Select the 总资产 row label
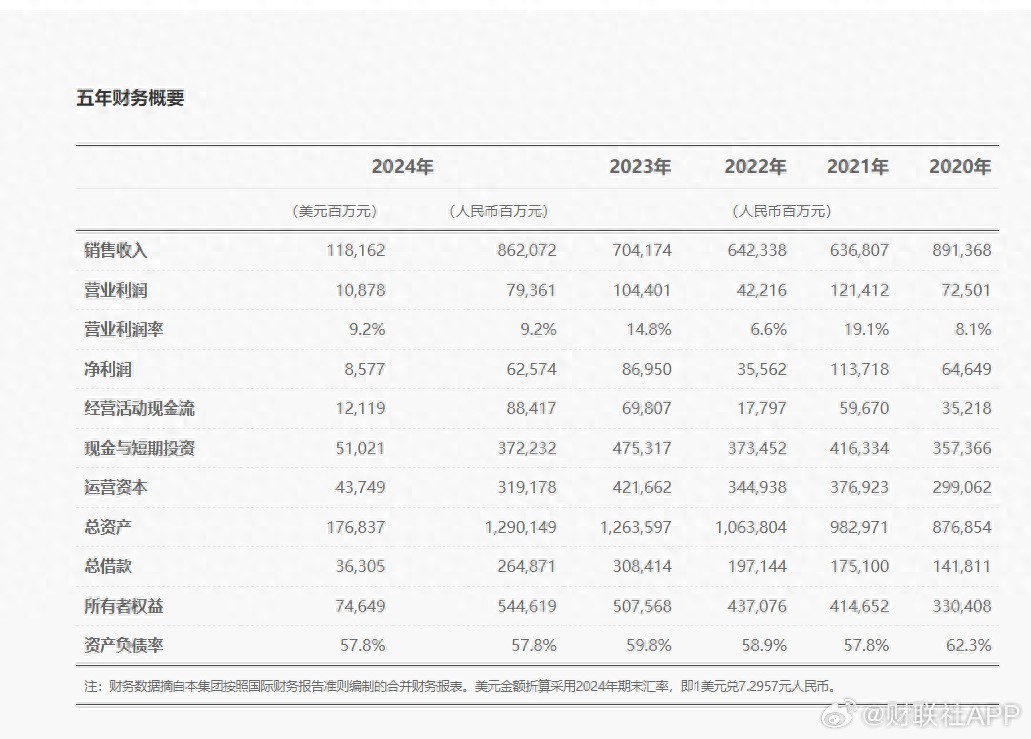This screenshot has height=739, width=1031. (108, 527)
